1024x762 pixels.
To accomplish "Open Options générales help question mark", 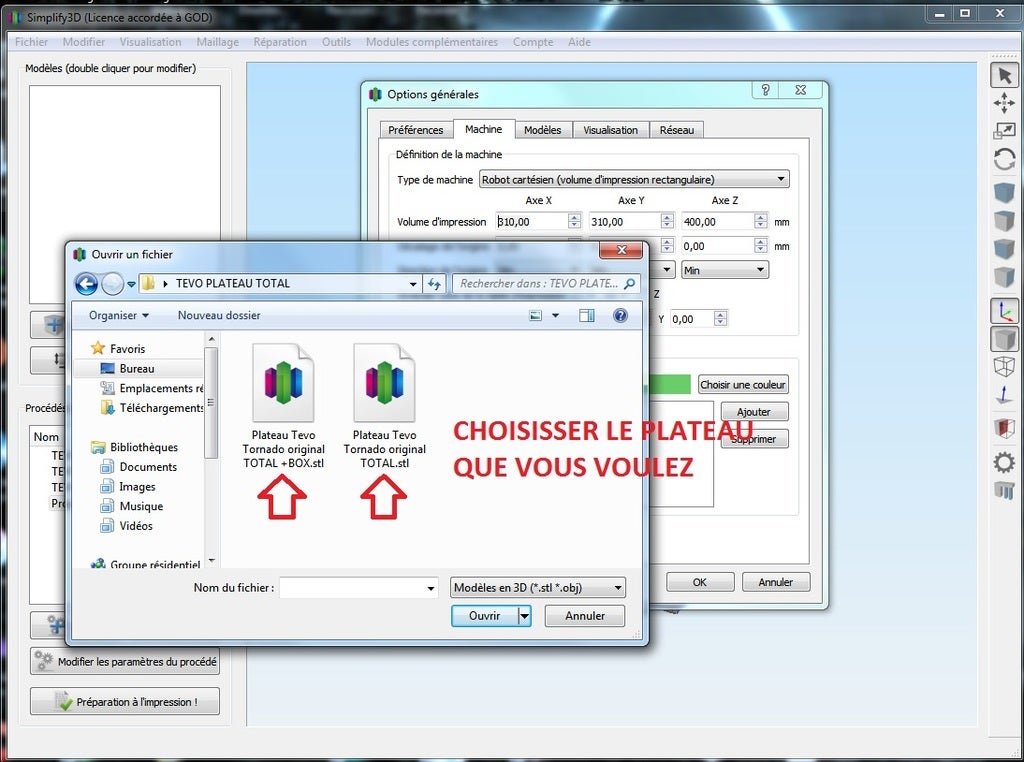I will [765, 90].
